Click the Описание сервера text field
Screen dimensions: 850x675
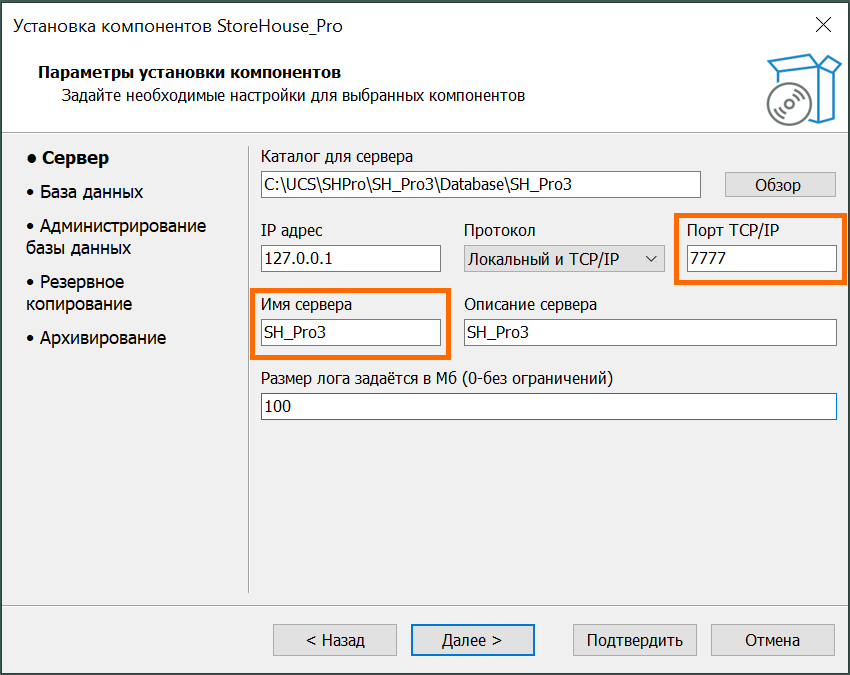point(650,333)
